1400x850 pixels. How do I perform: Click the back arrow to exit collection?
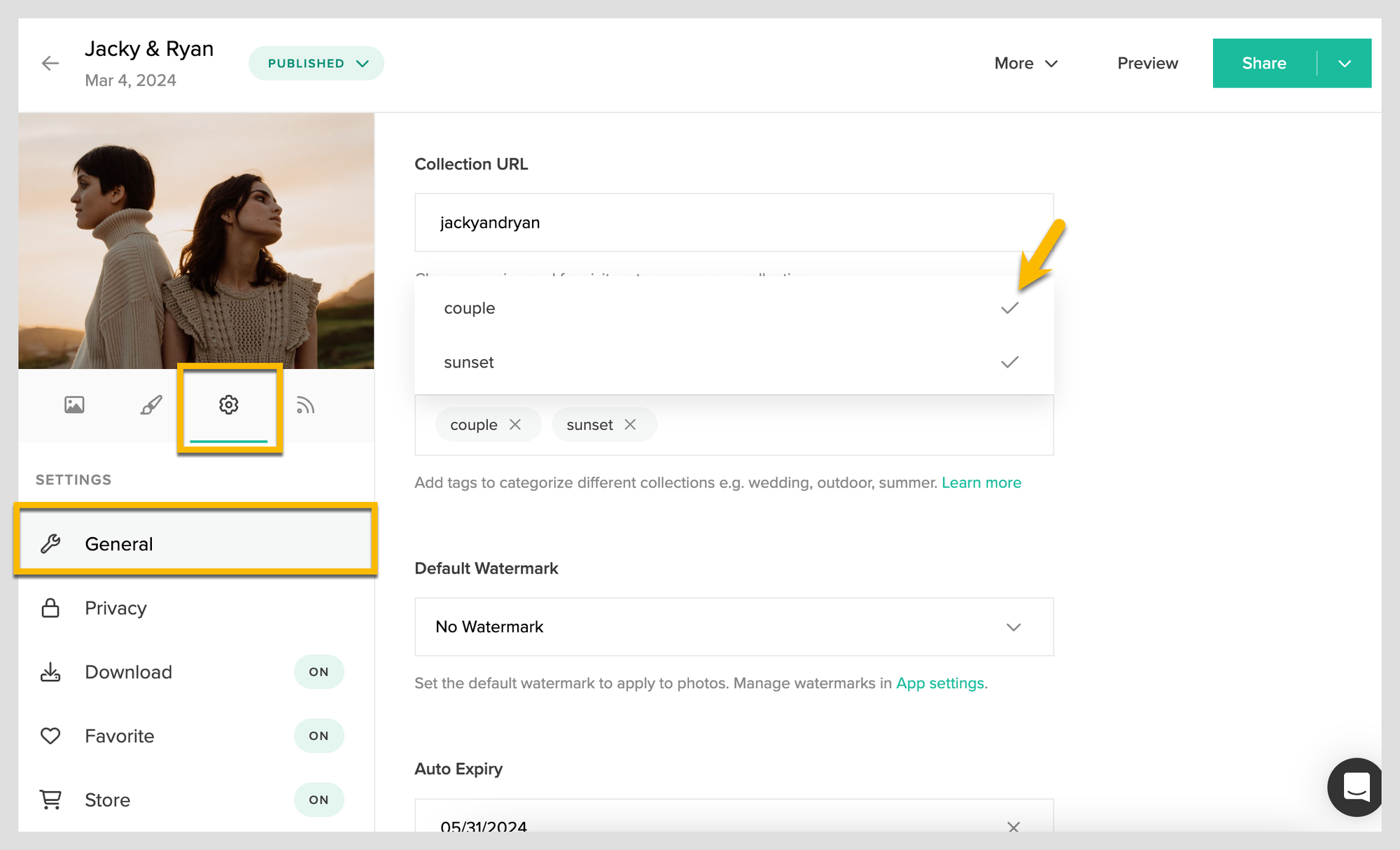50,63
